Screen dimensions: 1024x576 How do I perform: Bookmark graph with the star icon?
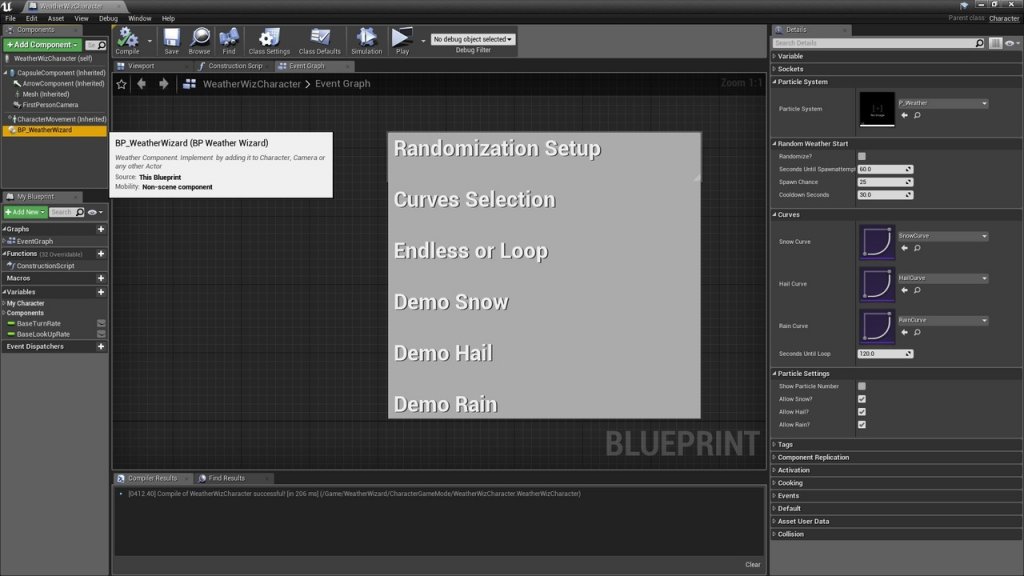point(121,84)
